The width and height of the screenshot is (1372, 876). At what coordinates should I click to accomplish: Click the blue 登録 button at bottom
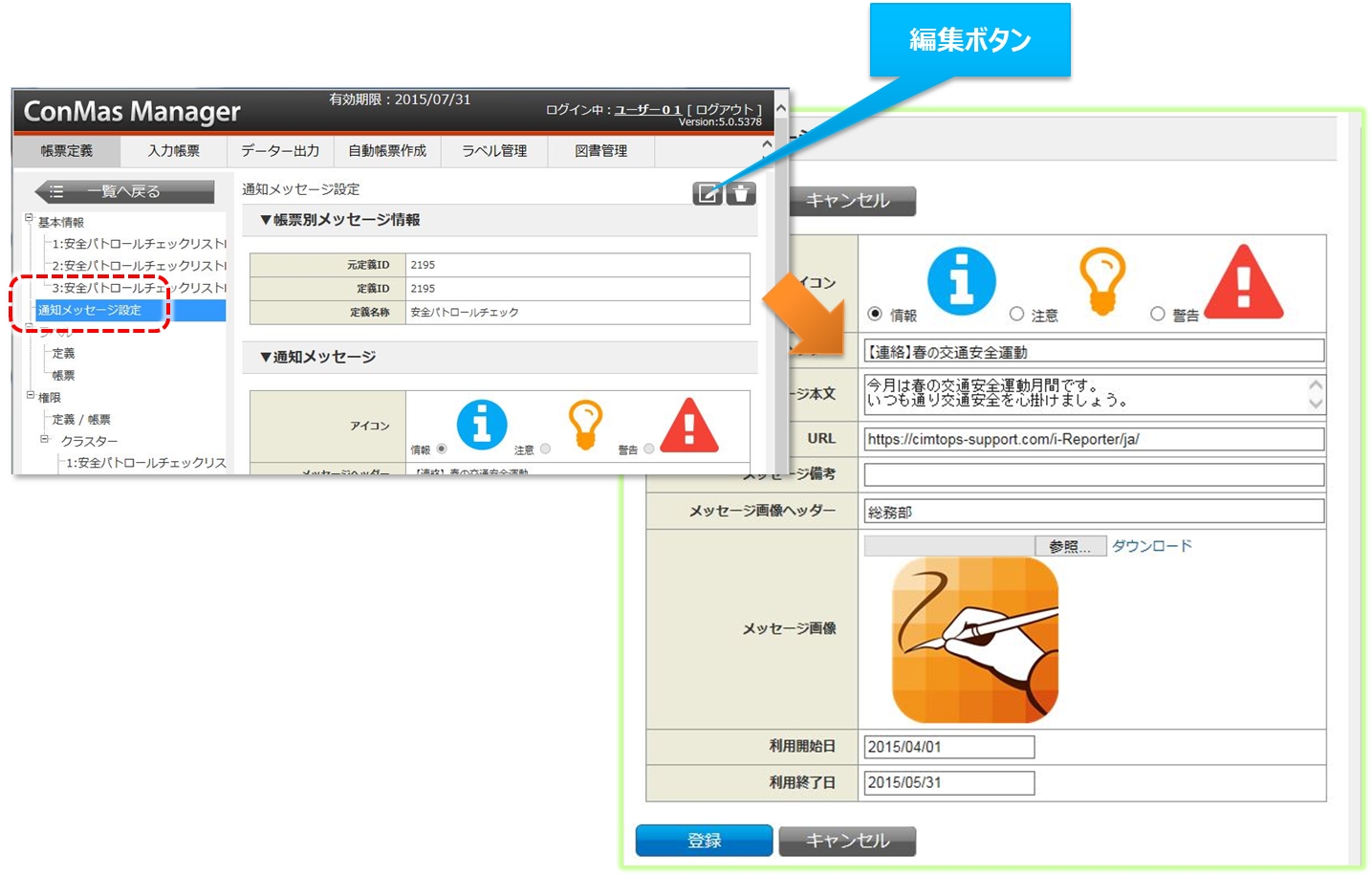704,841
